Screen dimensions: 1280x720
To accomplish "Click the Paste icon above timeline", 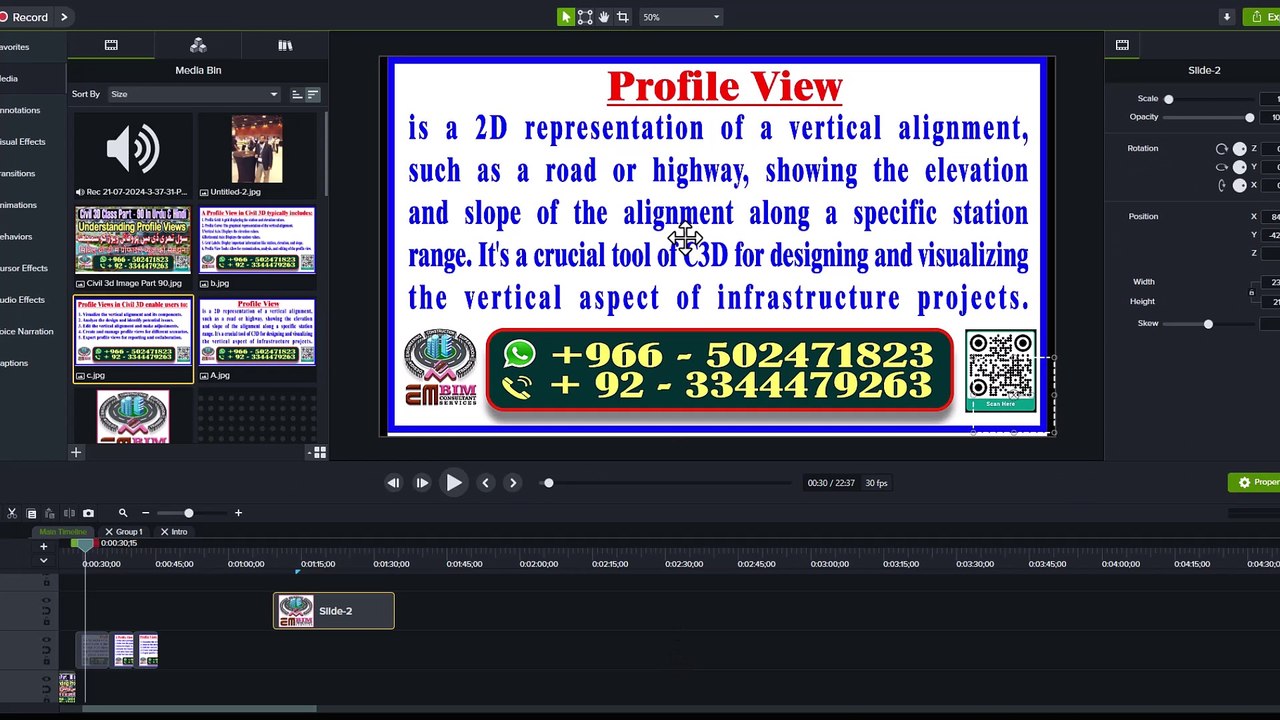I will tap(50, 513).
